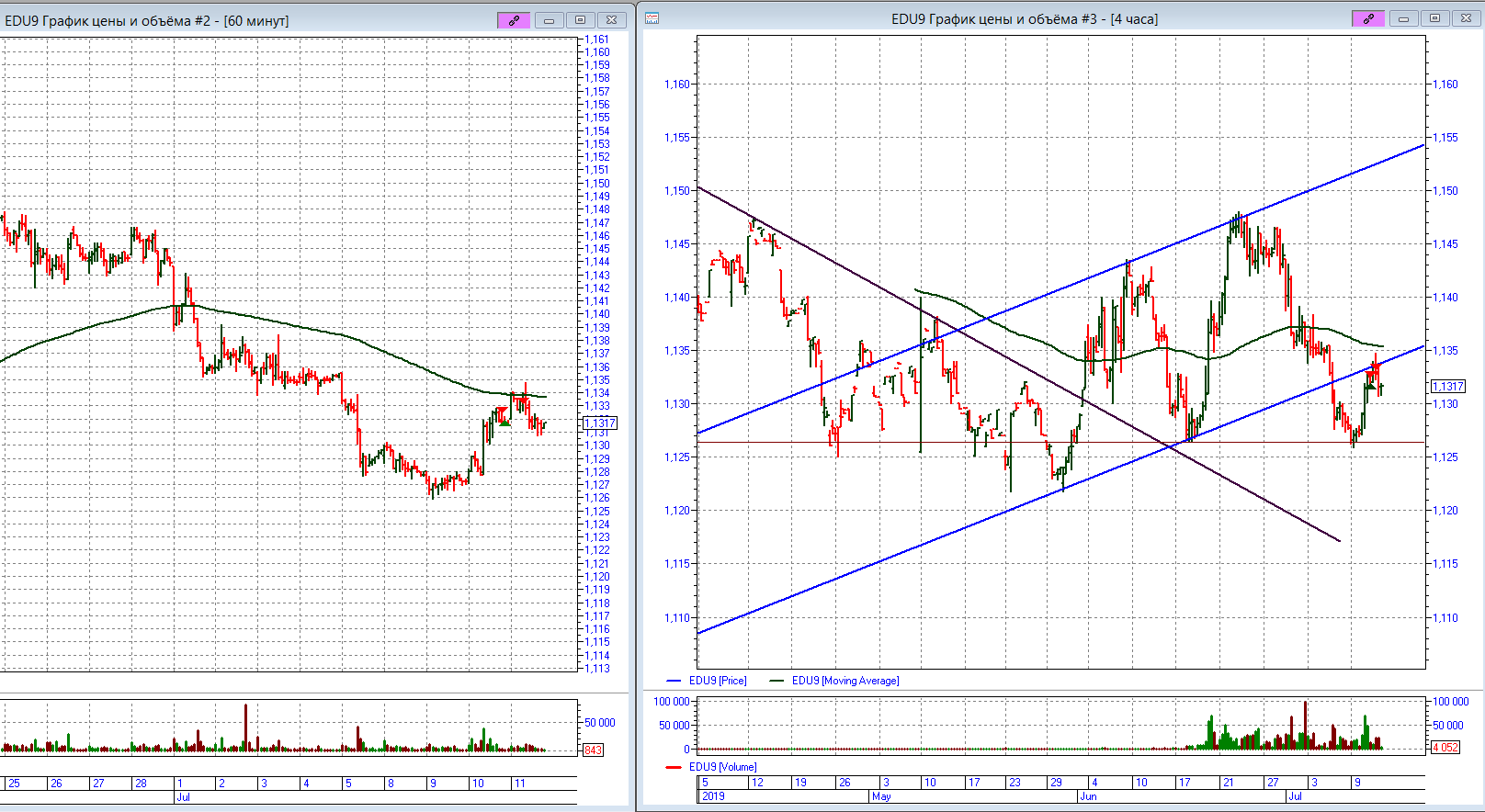1485x812 pixels.
Task: Click the EDU9 [Volume] legend entry
Action: [723, 767]
